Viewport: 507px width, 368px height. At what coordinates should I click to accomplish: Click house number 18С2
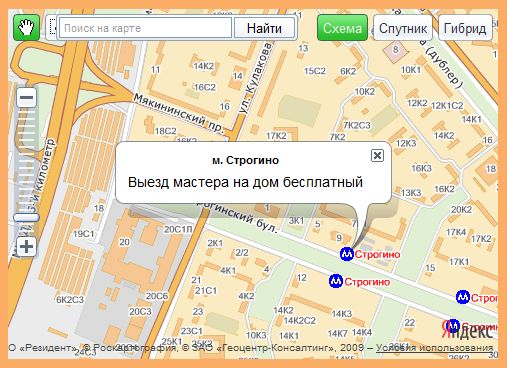click(165, 131)
